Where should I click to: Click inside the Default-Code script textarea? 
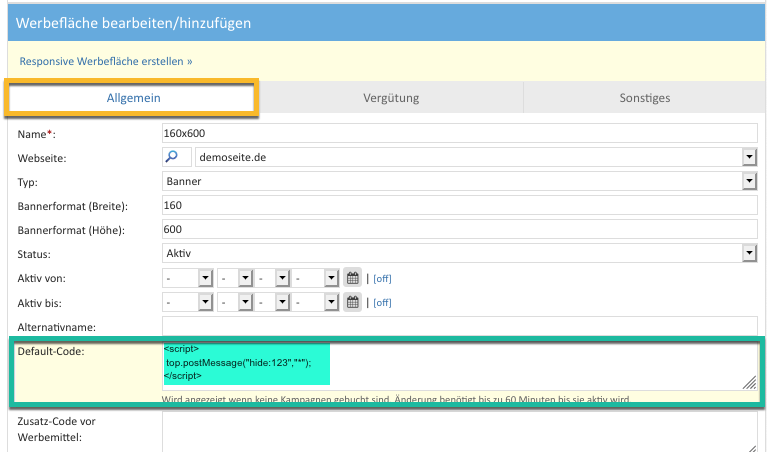click(x=460, y=366)
